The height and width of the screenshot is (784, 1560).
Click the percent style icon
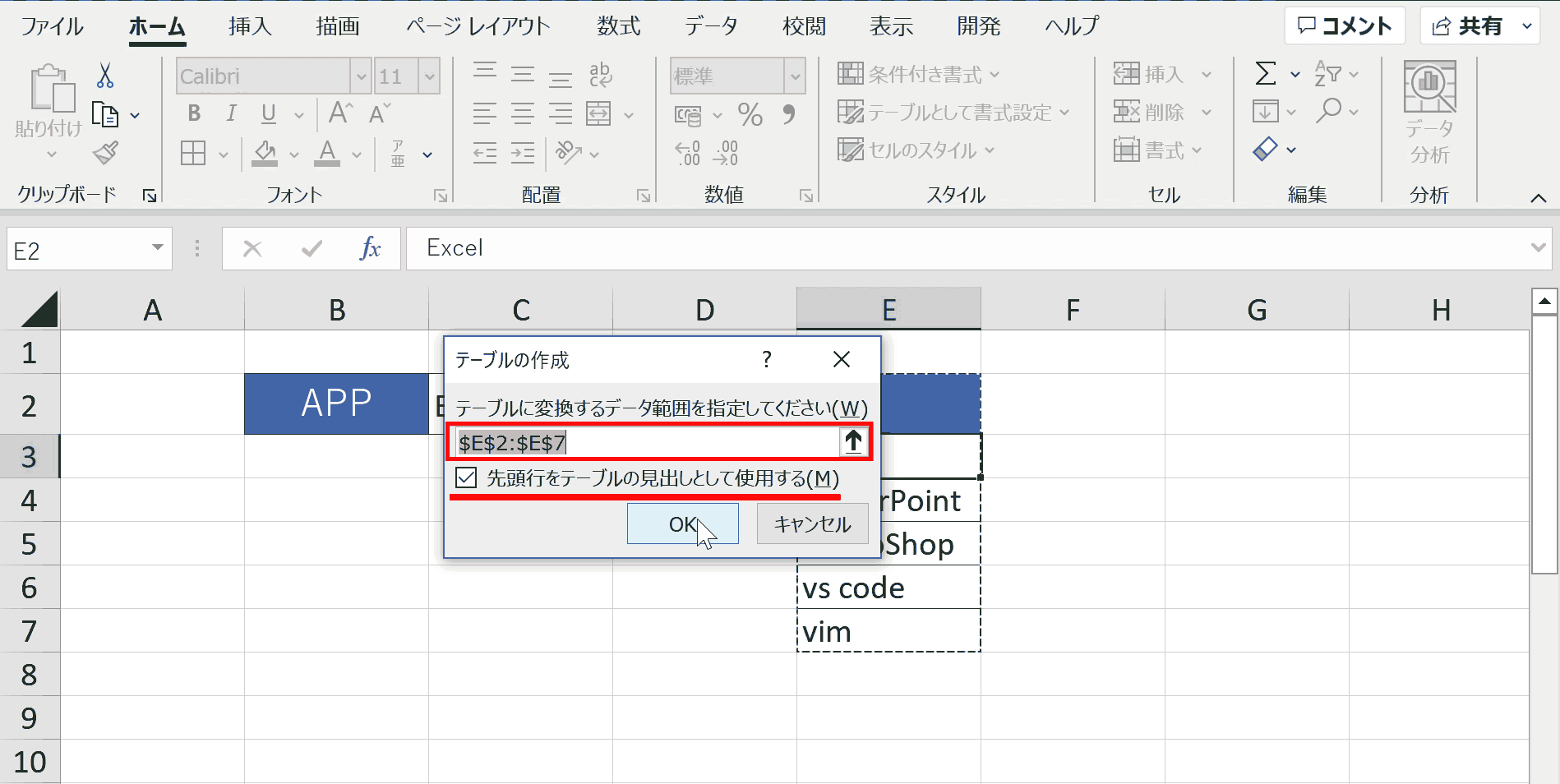click(750, 114)
